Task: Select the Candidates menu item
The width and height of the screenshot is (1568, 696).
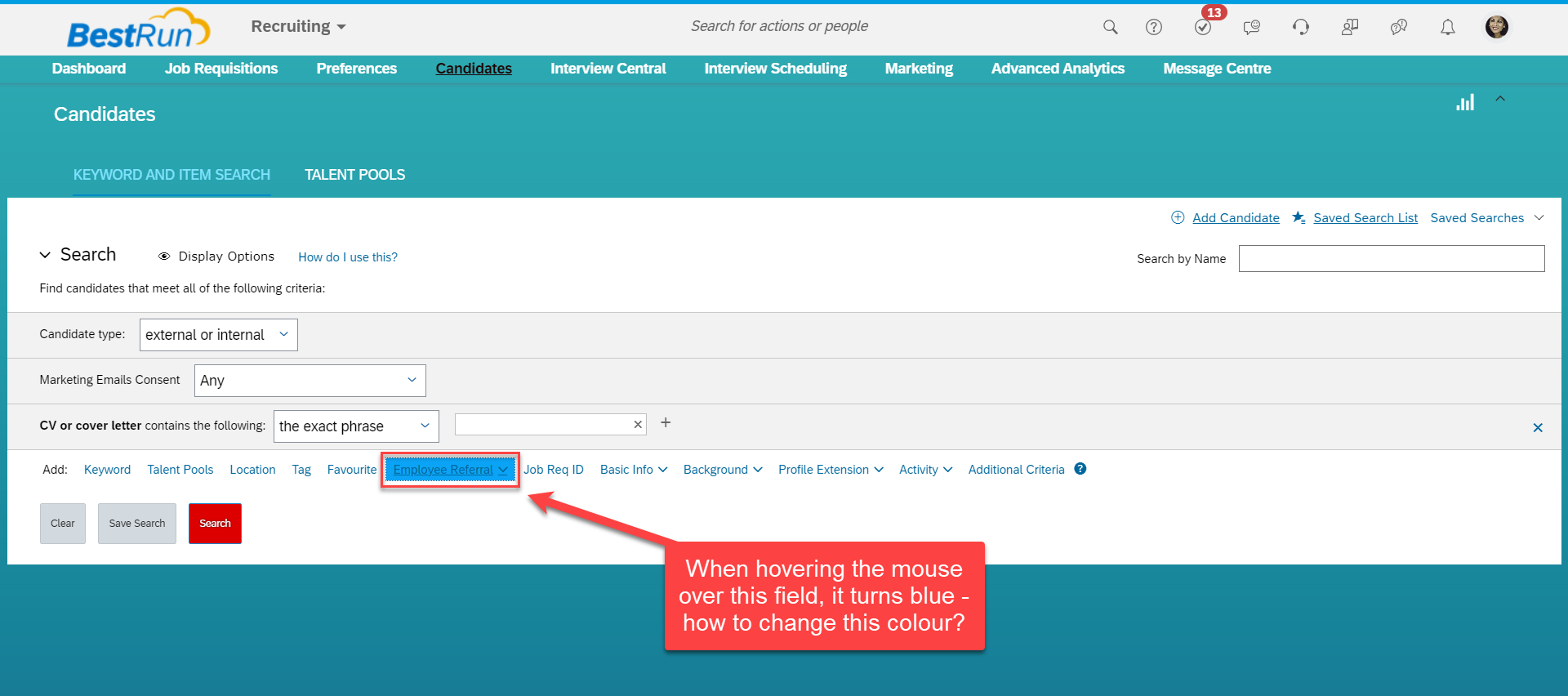Action: coord(474,69)
